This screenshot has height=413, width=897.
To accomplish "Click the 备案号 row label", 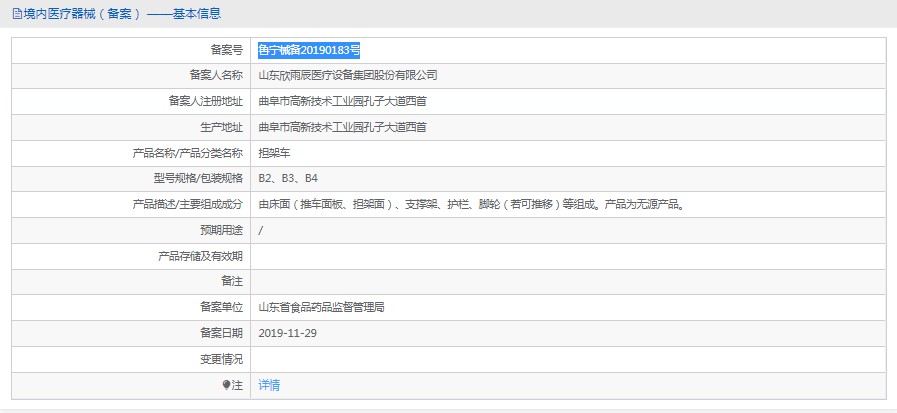I will (226, 49).
